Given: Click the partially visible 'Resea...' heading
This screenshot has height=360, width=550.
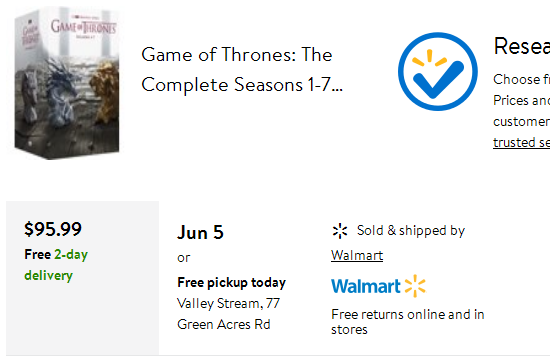Looking at the screenshot, I should [522, 46].
